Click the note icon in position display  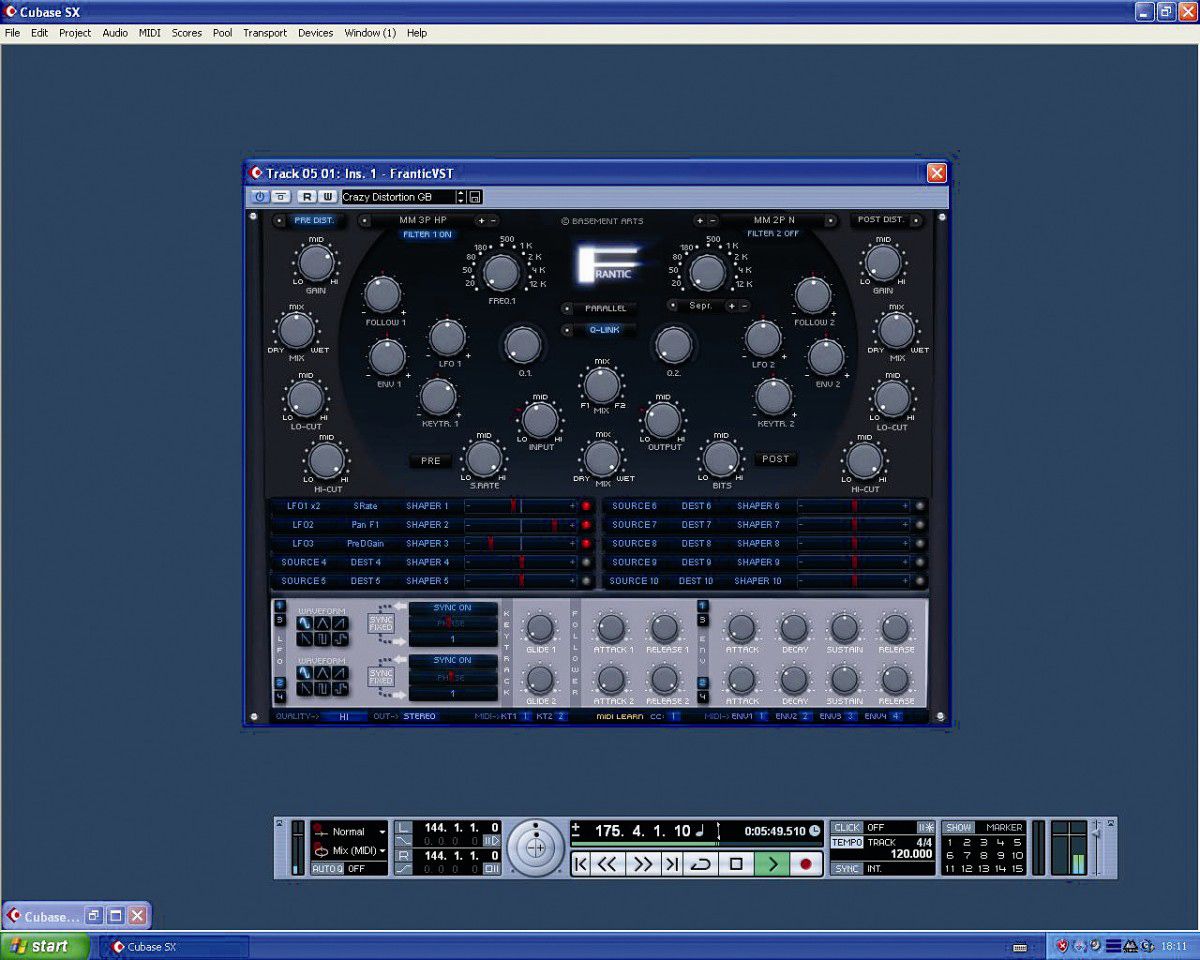click(x=700, y=830)
